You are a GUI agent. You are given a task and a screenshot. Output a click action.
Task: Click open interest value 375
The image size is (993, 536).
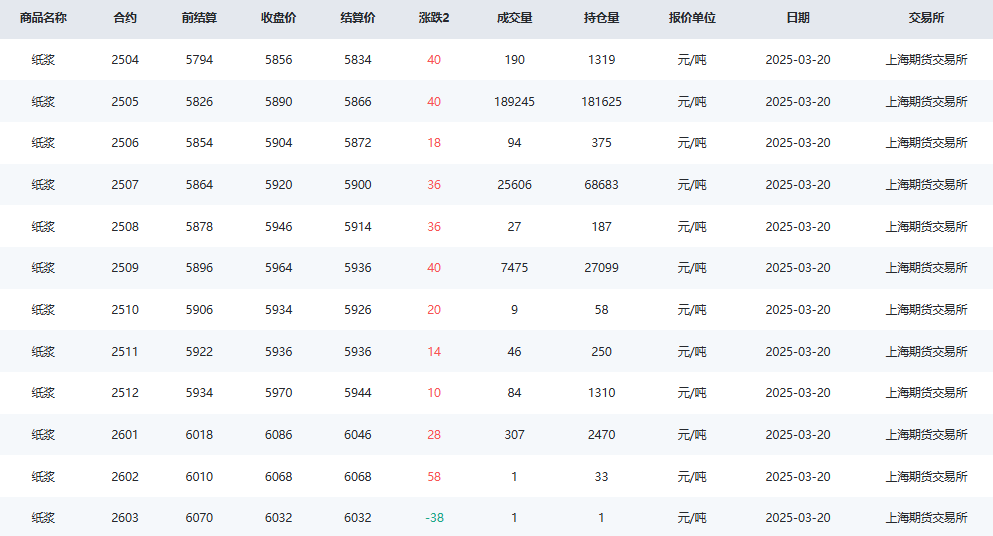[x=601, y=143]
